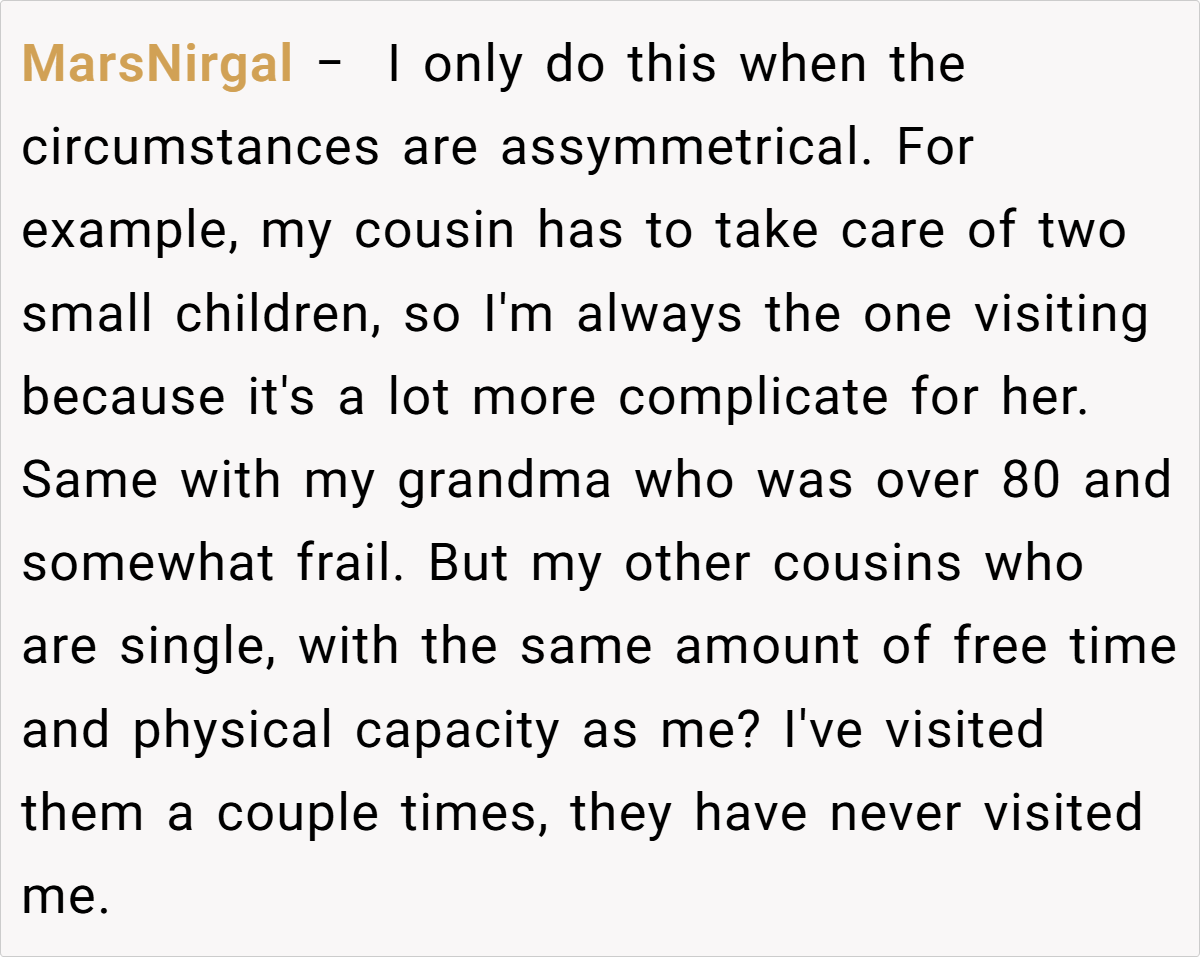The width and height of the screenshot is (1200, 958).
Task: Click the word "grandma" in the comment
Action: 504,481
